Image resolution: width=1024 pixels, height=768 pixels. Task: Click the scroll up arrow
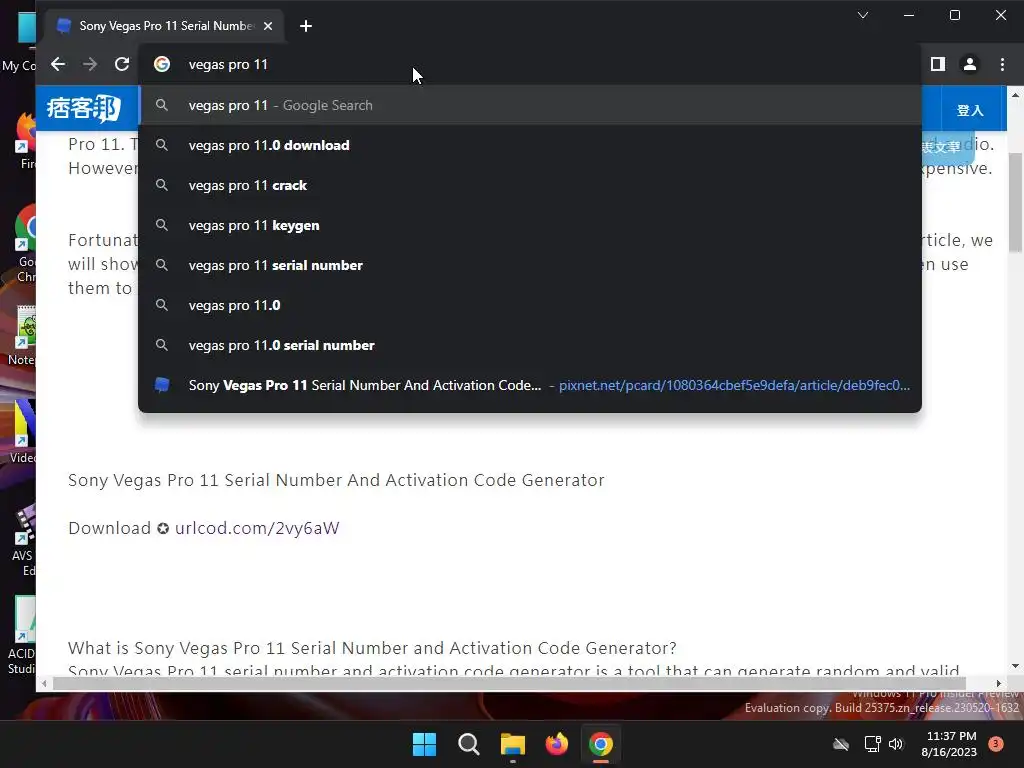1015,95
